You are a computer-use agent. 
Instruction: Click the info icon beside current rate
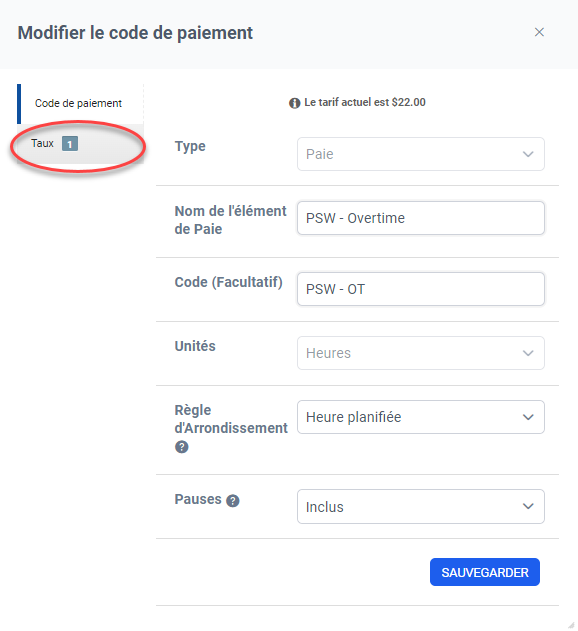pos(295,103)
